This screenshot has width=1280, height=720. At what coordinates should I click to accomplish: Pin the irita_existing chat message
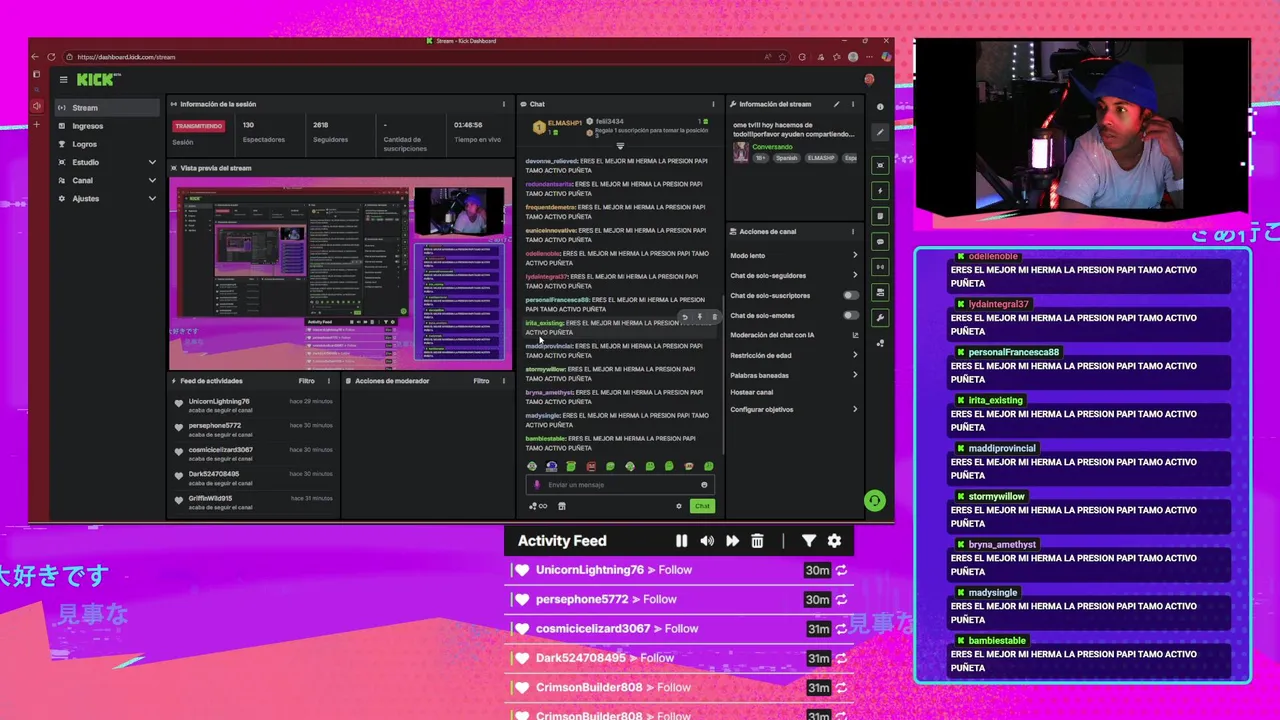coord(699,317)
